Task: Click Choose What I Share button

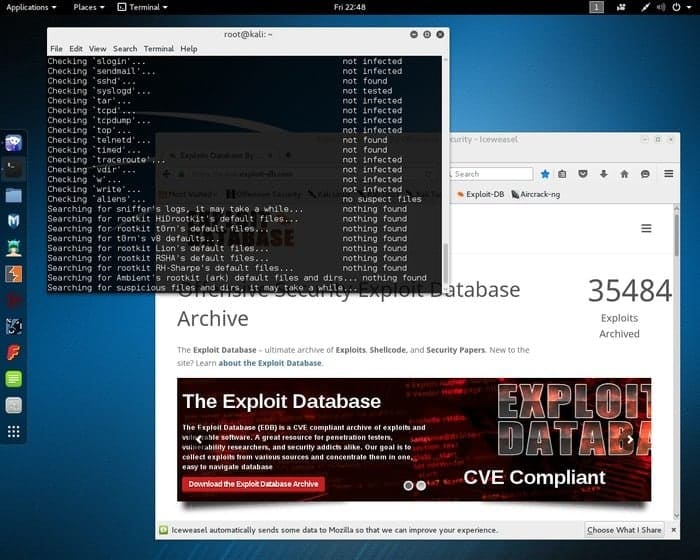Action: coord(624,530)
